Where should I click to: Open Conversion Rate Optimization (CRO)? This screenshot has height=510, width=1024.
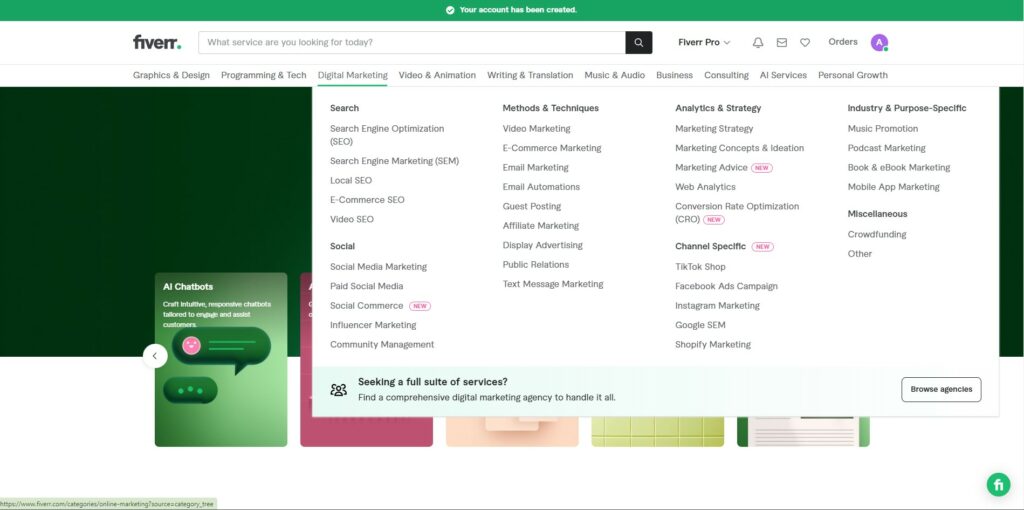[737, 213]
